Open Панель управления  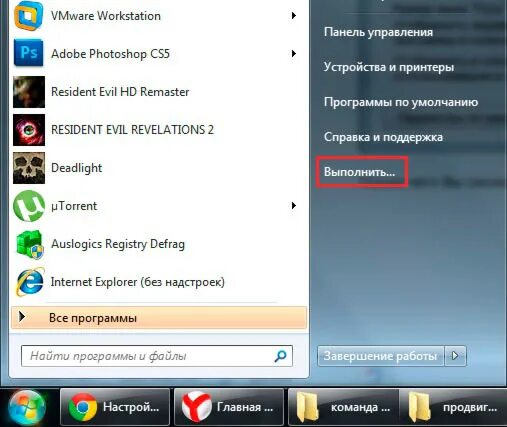click(x=378, y=32)
